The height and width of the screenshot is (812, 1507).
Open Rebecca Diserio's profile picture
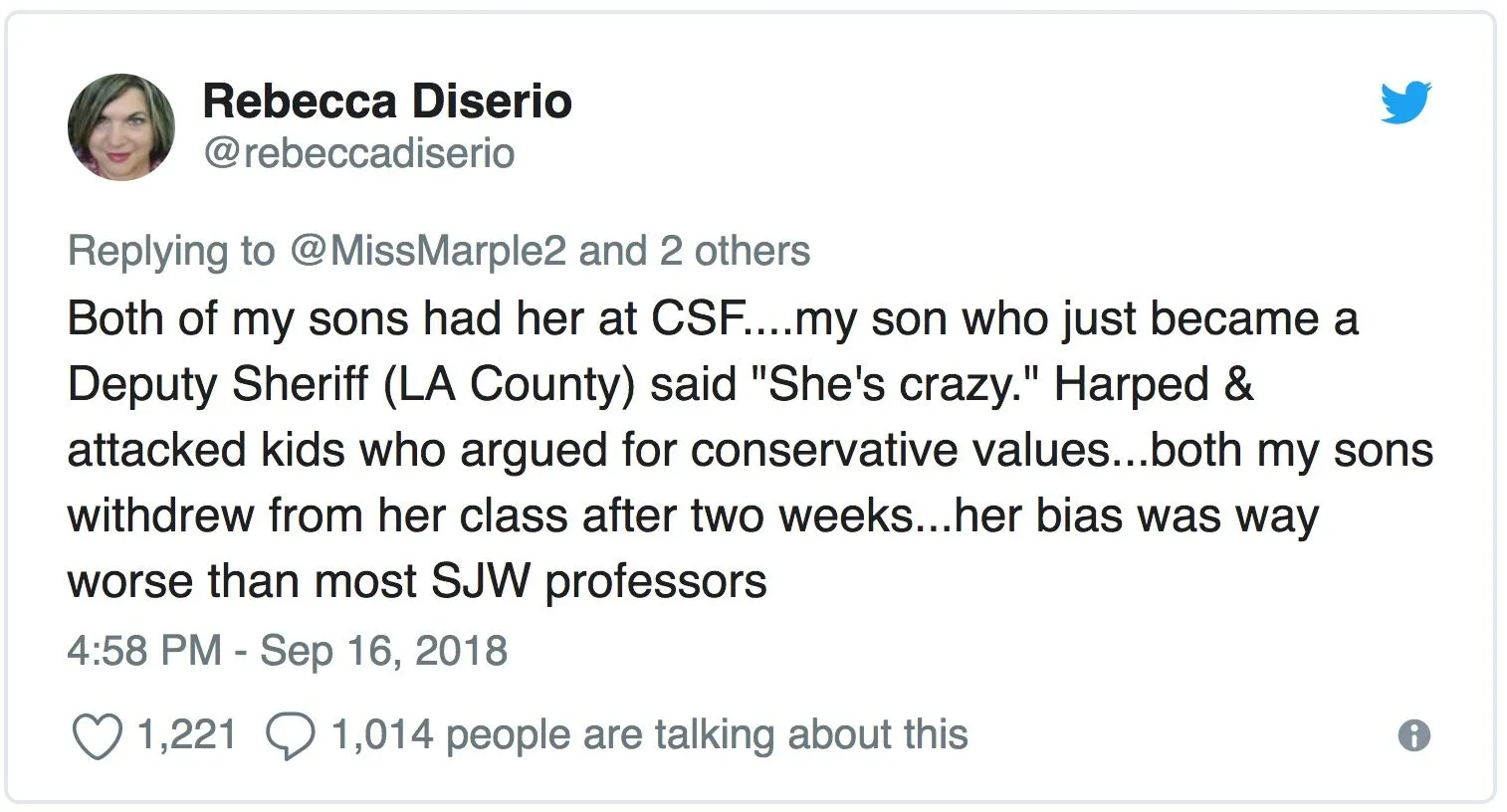click(121, 127)
